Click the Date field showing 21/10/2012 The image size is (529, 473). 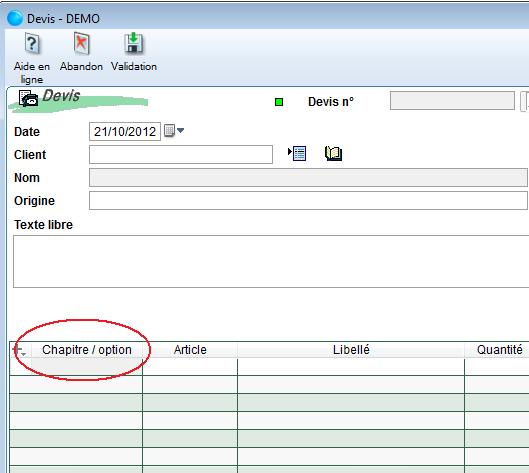coord(125,132)
